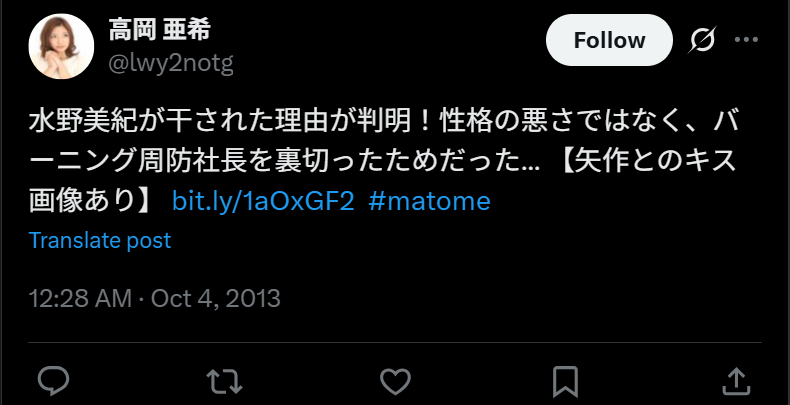Open the 高岡 亜希 display name profile
The image size is (790, 405).
(x=159, y=30)
